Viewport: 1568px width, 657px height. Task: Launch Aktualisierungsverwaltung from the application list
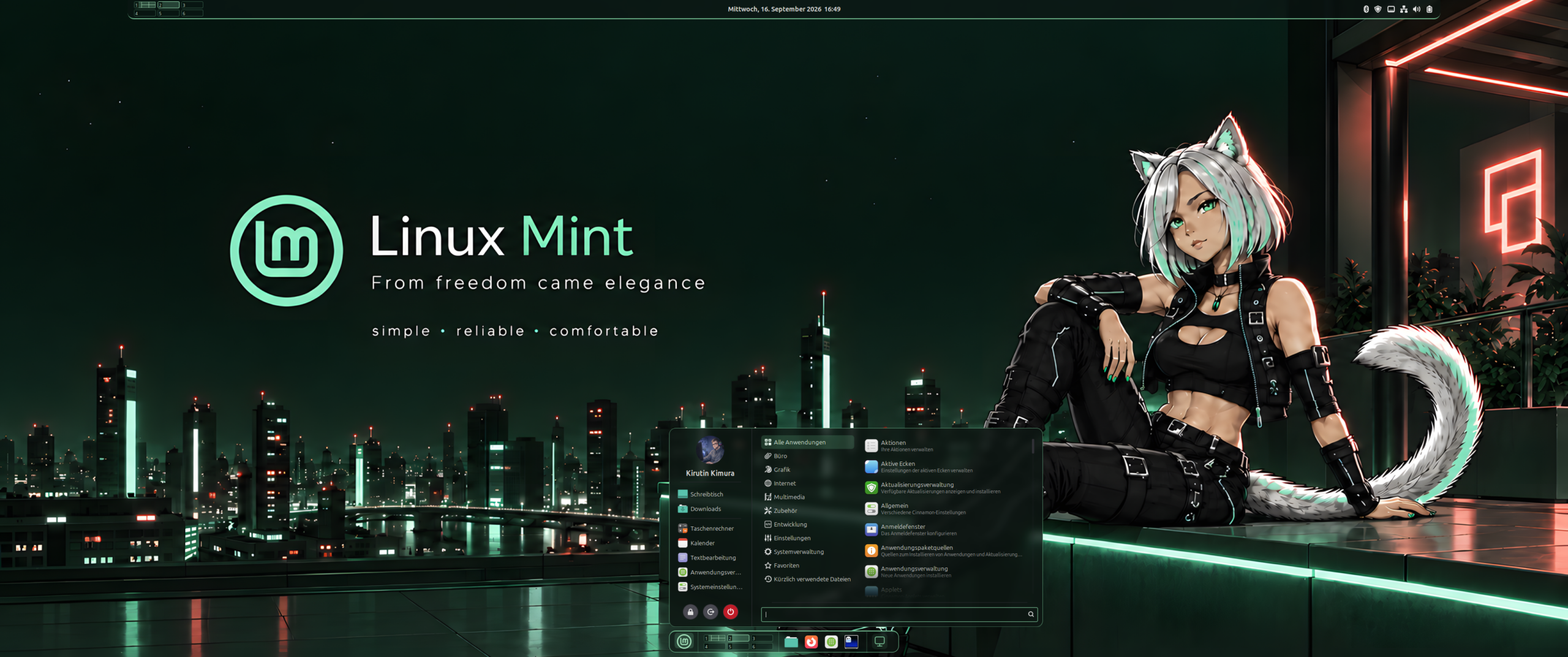click(x=945, y=488)
